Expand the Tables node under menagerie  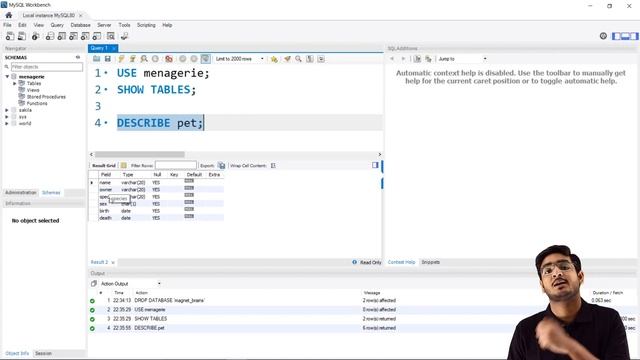pyautogui.click(x=15, y=83)
